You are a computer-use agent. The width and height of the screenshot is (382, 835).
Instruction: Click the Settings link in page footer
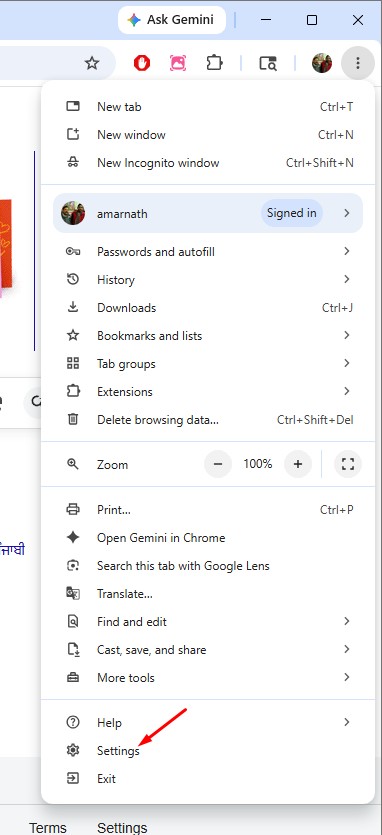coord(122,828)
